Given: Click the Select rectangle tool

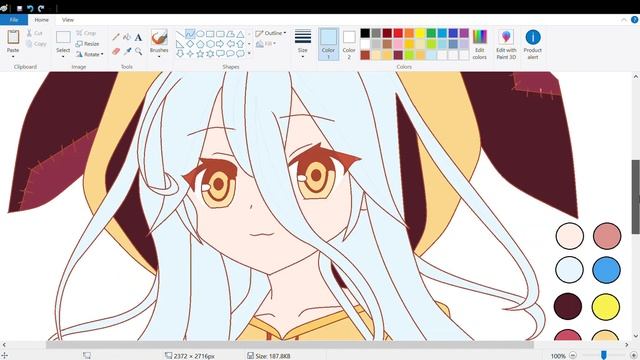Looking at the screenshot, I should (63, 37).
